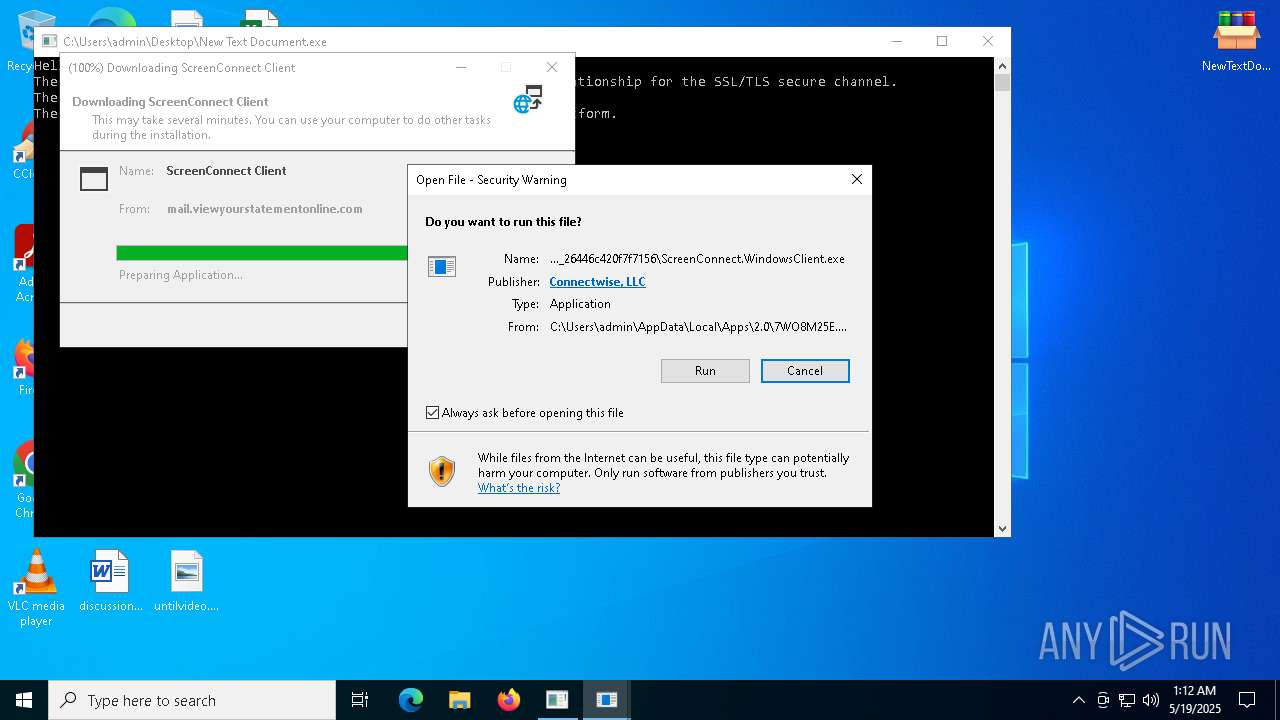Click the Cancel button in Security Warning
The height and width of the screenshot is (720, 1280).
tap(805, 371)
